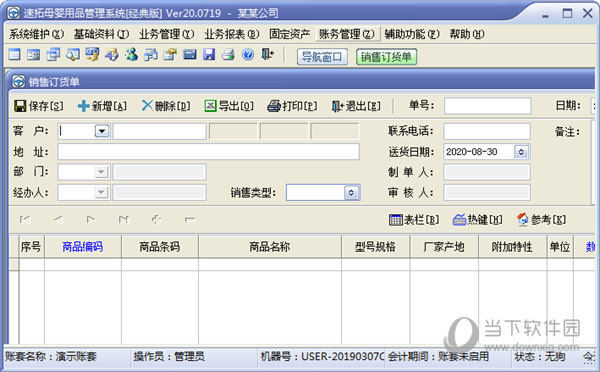The height and width of the screenshot is (372, 600).
Task: Expand the 经办人 handler dropdown
Action: click(x=101, y=192)
